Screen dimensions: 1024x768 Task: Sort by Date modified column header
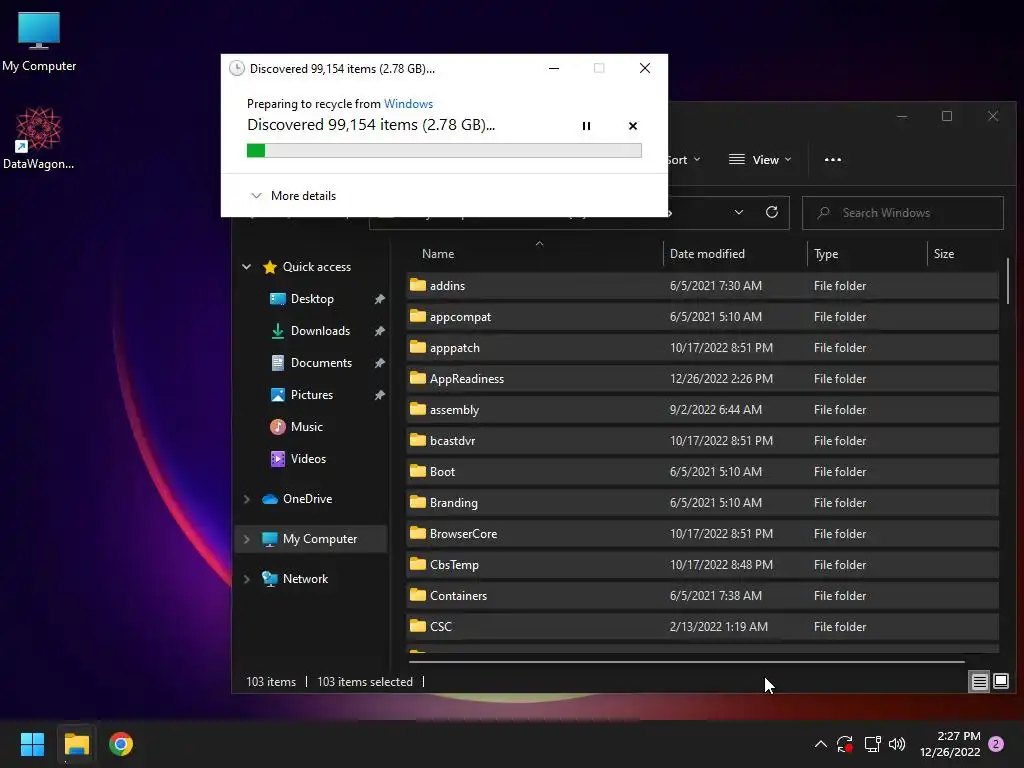707,254
